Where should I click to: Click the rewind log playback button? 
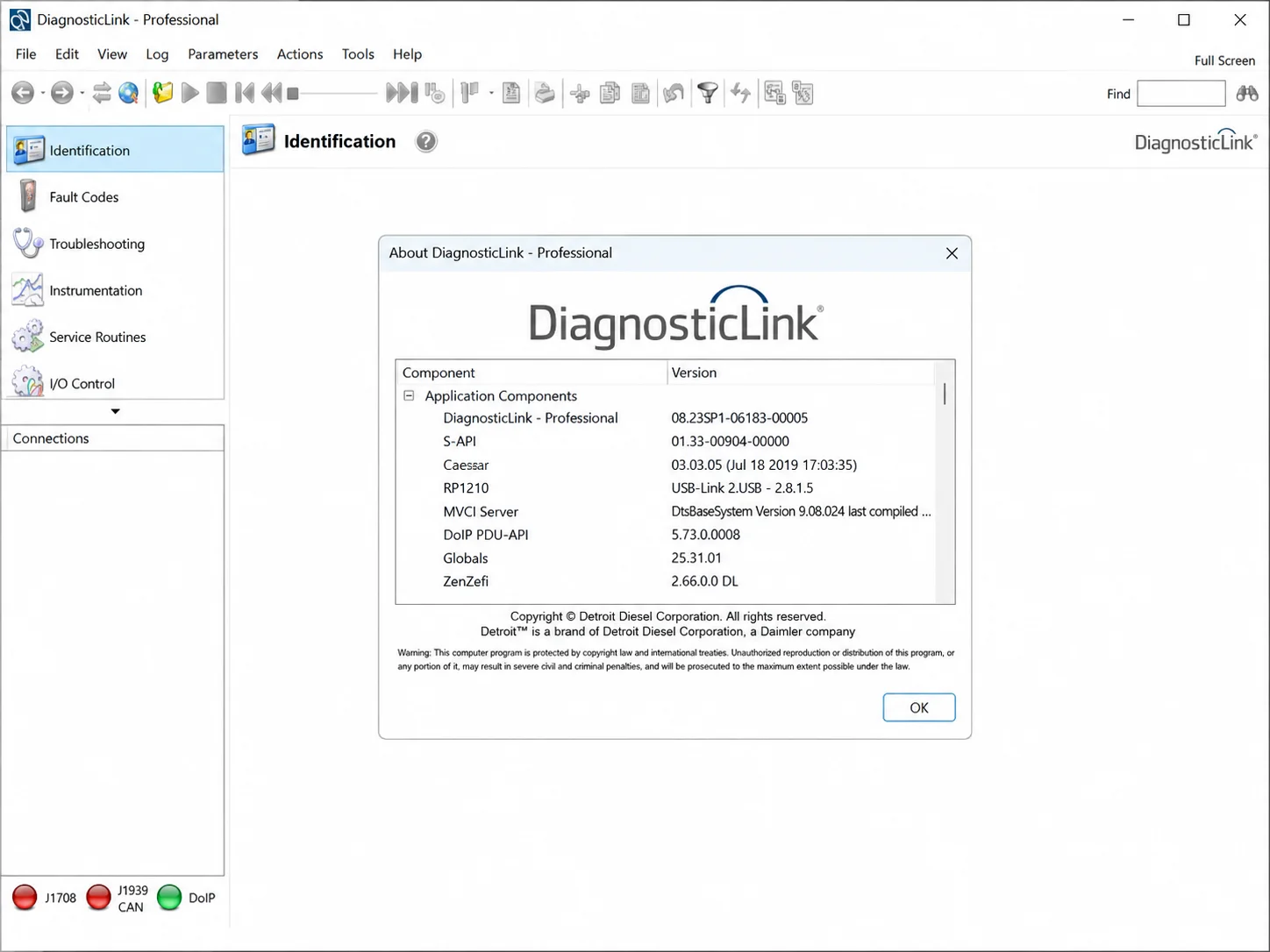point(272,93)
